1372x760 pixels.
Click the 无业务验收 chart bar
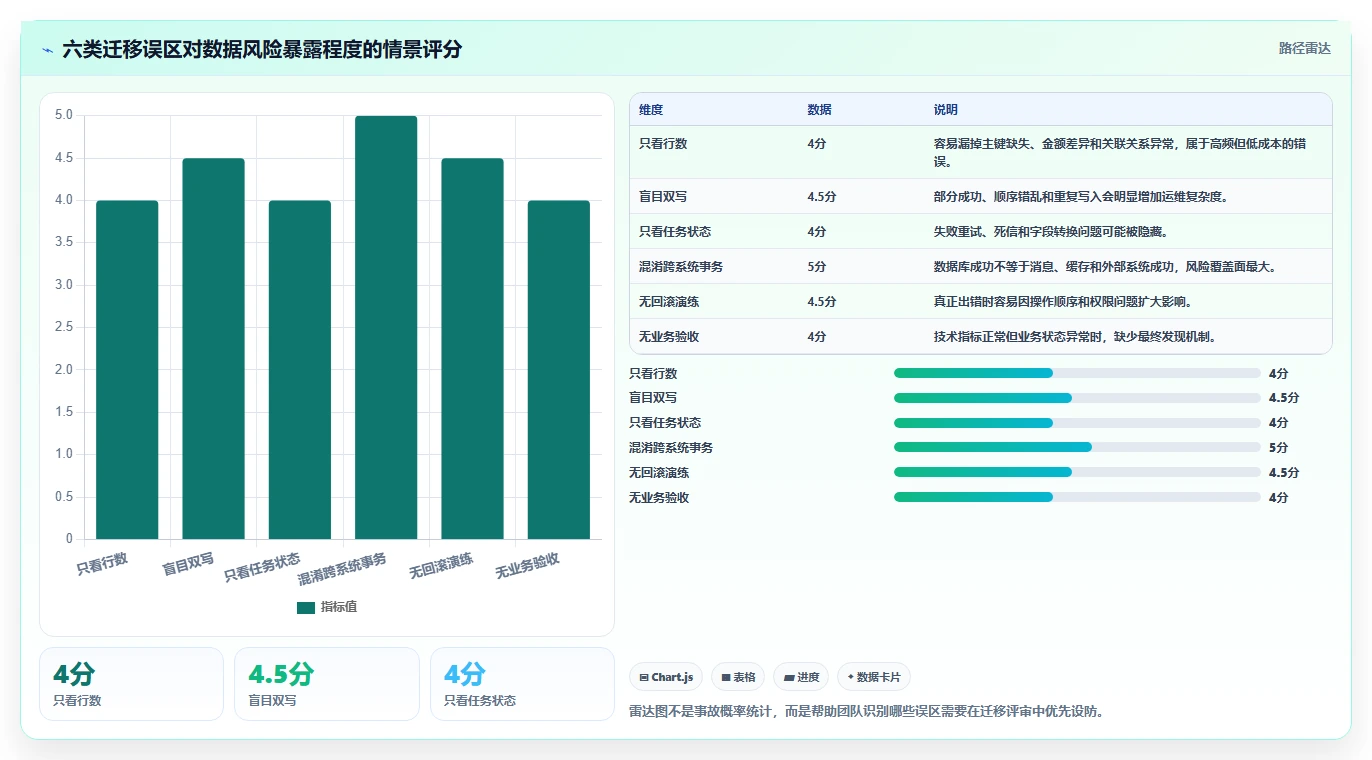tap(558, 370)
